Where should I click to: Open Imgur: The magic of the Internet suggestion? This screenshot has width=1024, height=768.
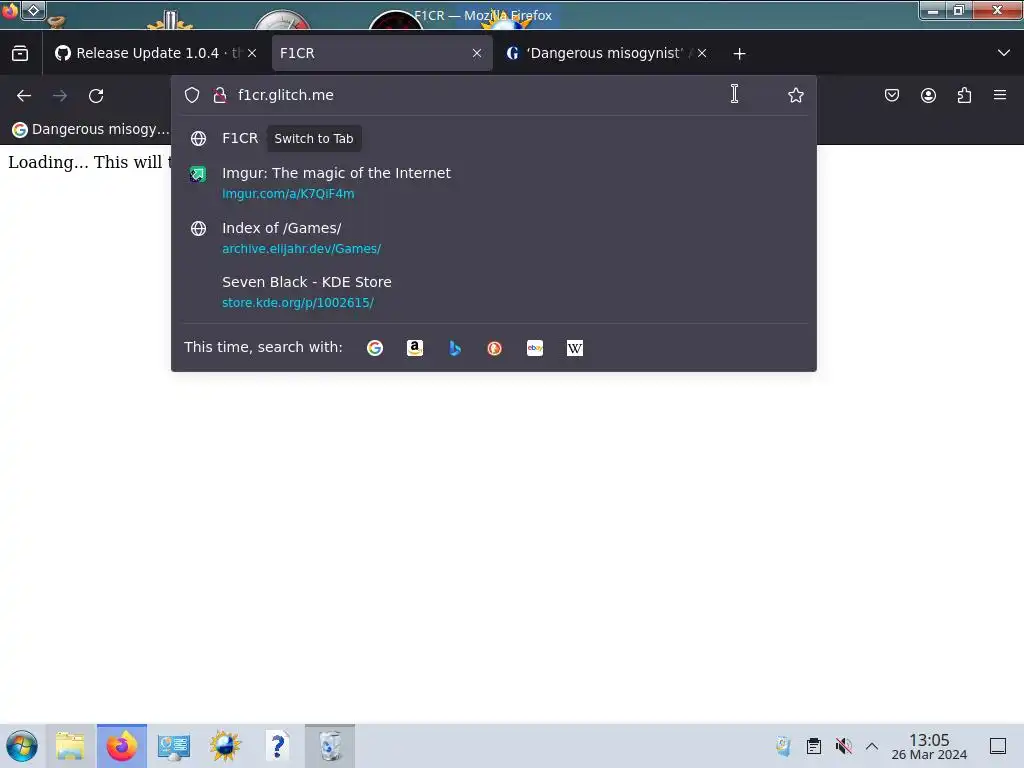click(494, 183)
